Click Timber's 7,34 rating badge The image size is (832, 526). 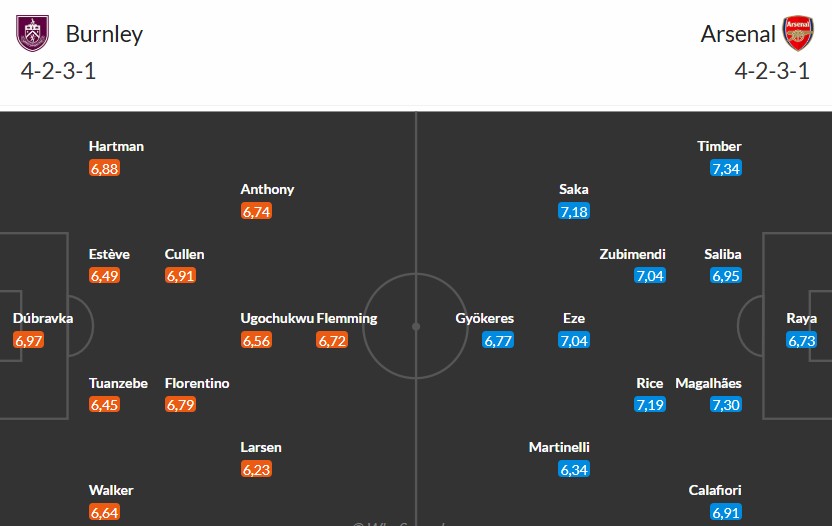coord(726,168)
